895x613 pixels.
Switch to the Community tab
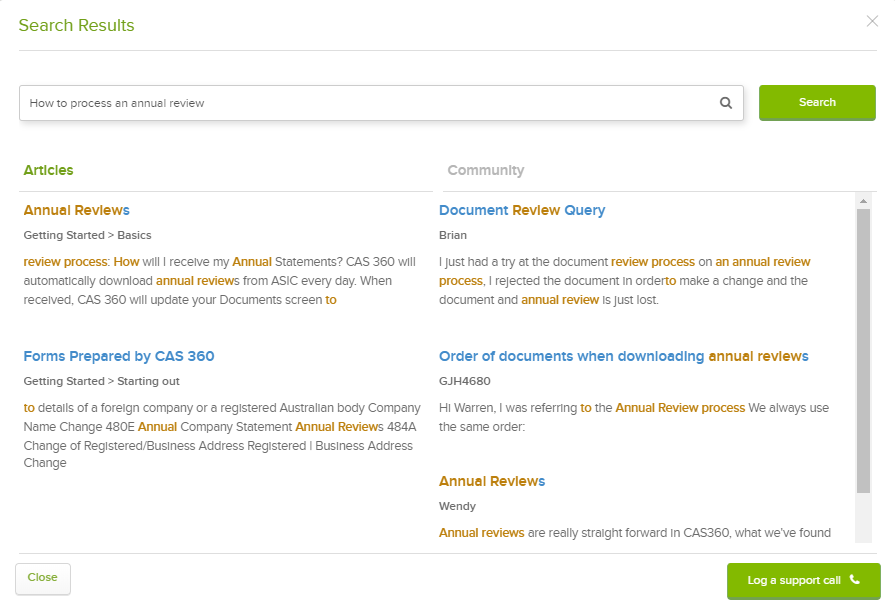pos(485,171)
